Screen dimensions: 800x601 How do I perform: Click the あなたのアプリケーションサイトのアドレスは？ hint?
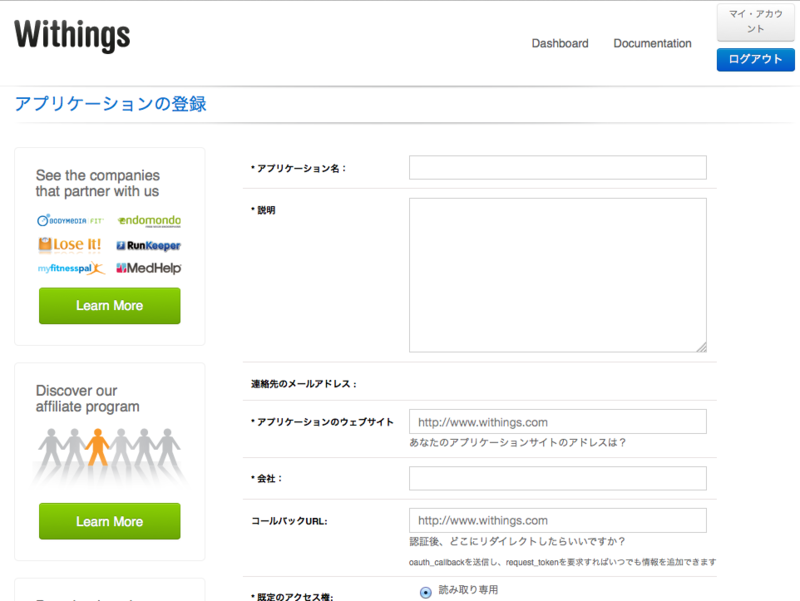click(517, 442)
